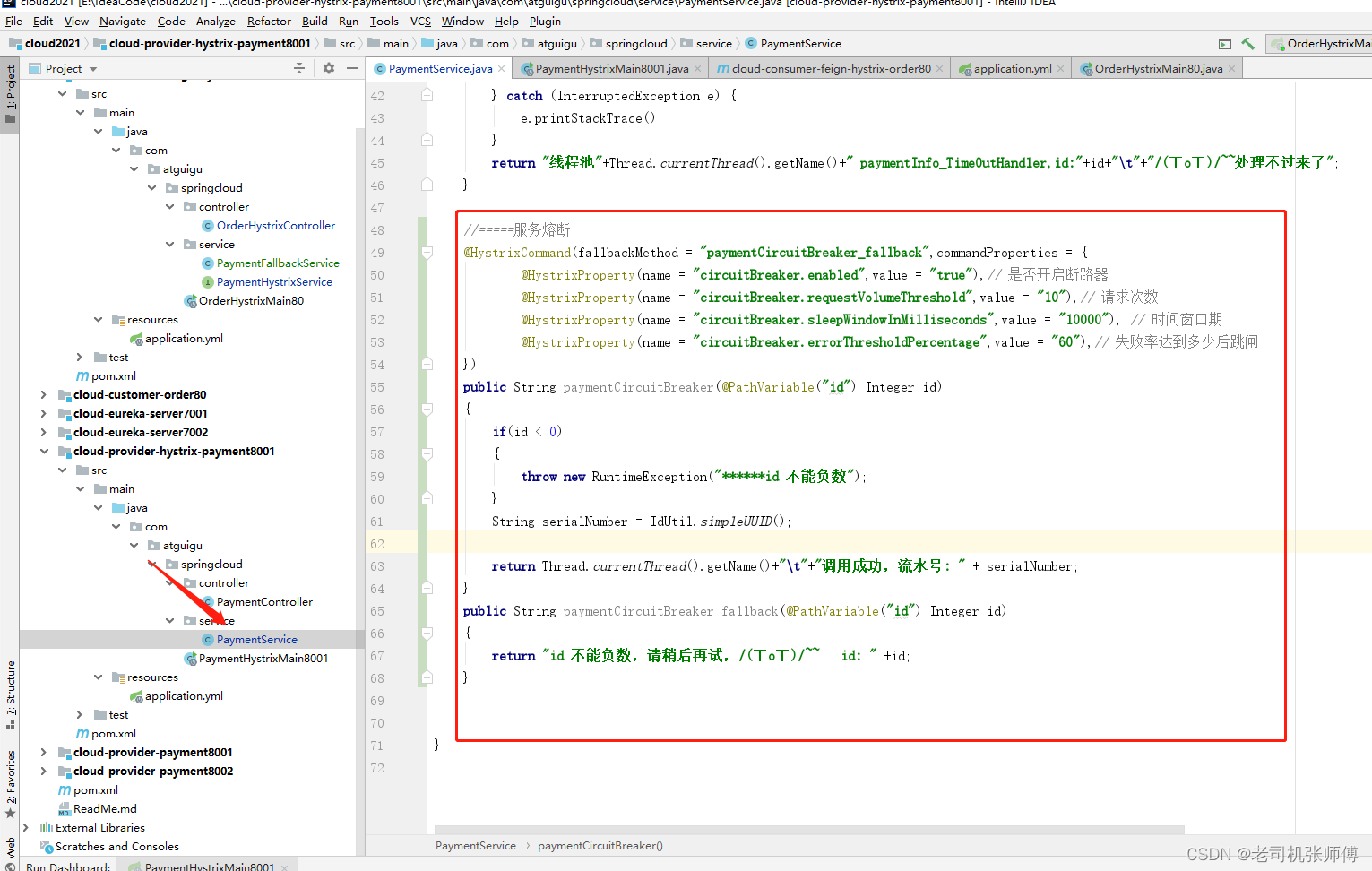The width and height of the screenshot is (1372, 871).
Task: Select PaymentHystrixService interface in tree
Action: [x=274, y=282]
